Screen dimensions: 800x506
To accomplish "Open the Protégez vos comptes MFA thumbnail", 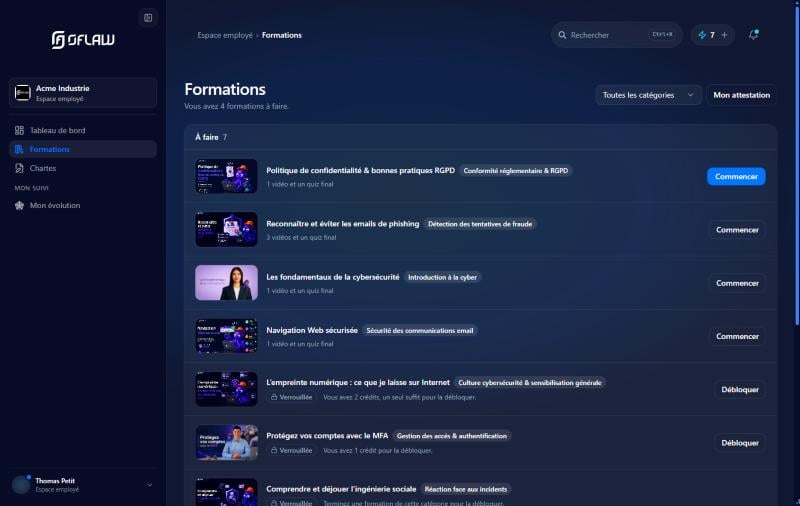I will (227, 443).
